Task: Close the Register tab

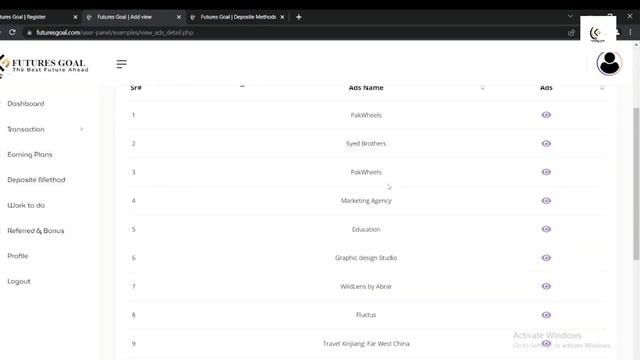Action: 75,17
